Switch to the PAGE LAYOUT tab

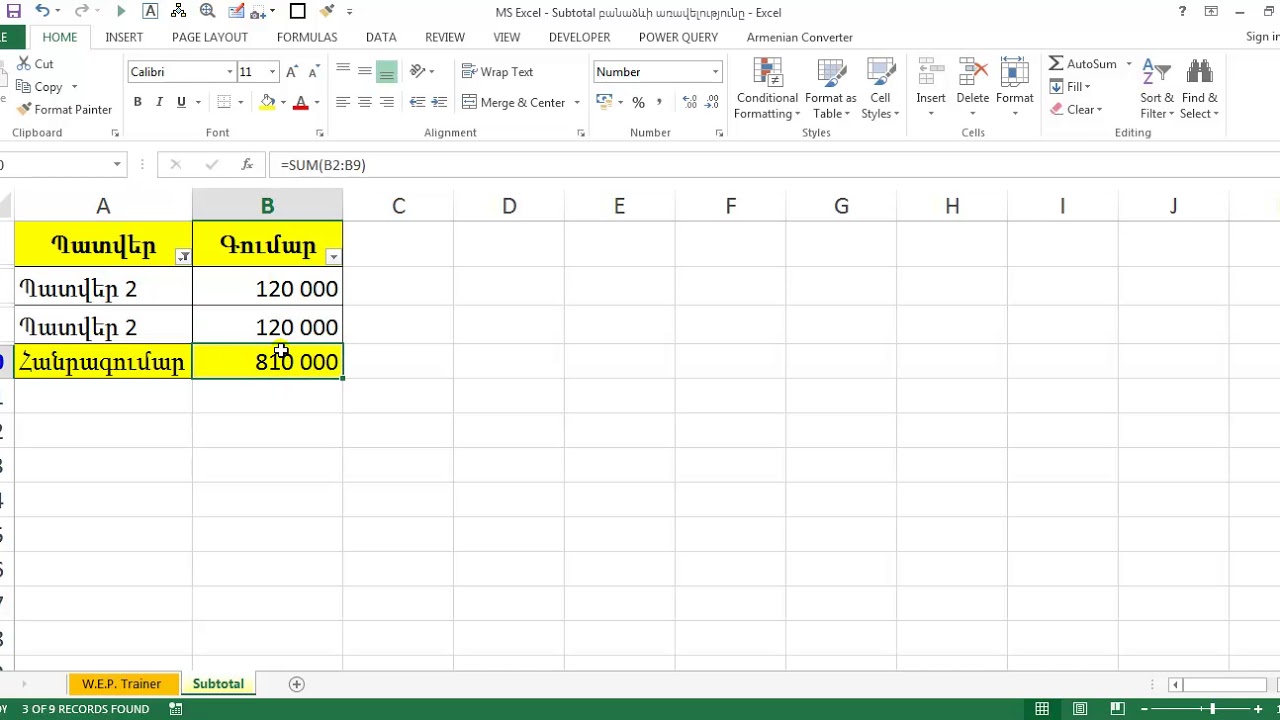coord(210,37)
